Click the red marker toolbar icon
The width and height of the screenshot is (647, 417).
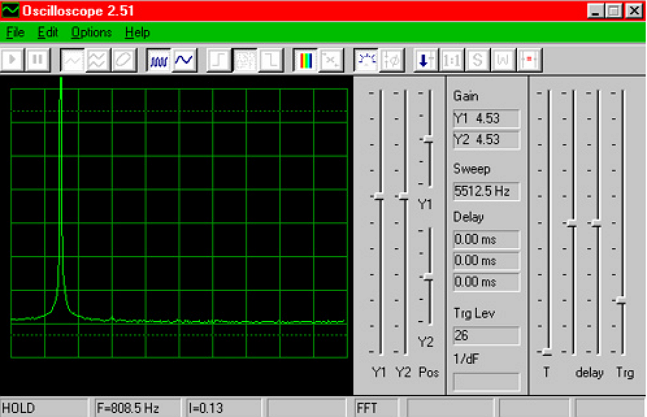(x=529, y=60)
